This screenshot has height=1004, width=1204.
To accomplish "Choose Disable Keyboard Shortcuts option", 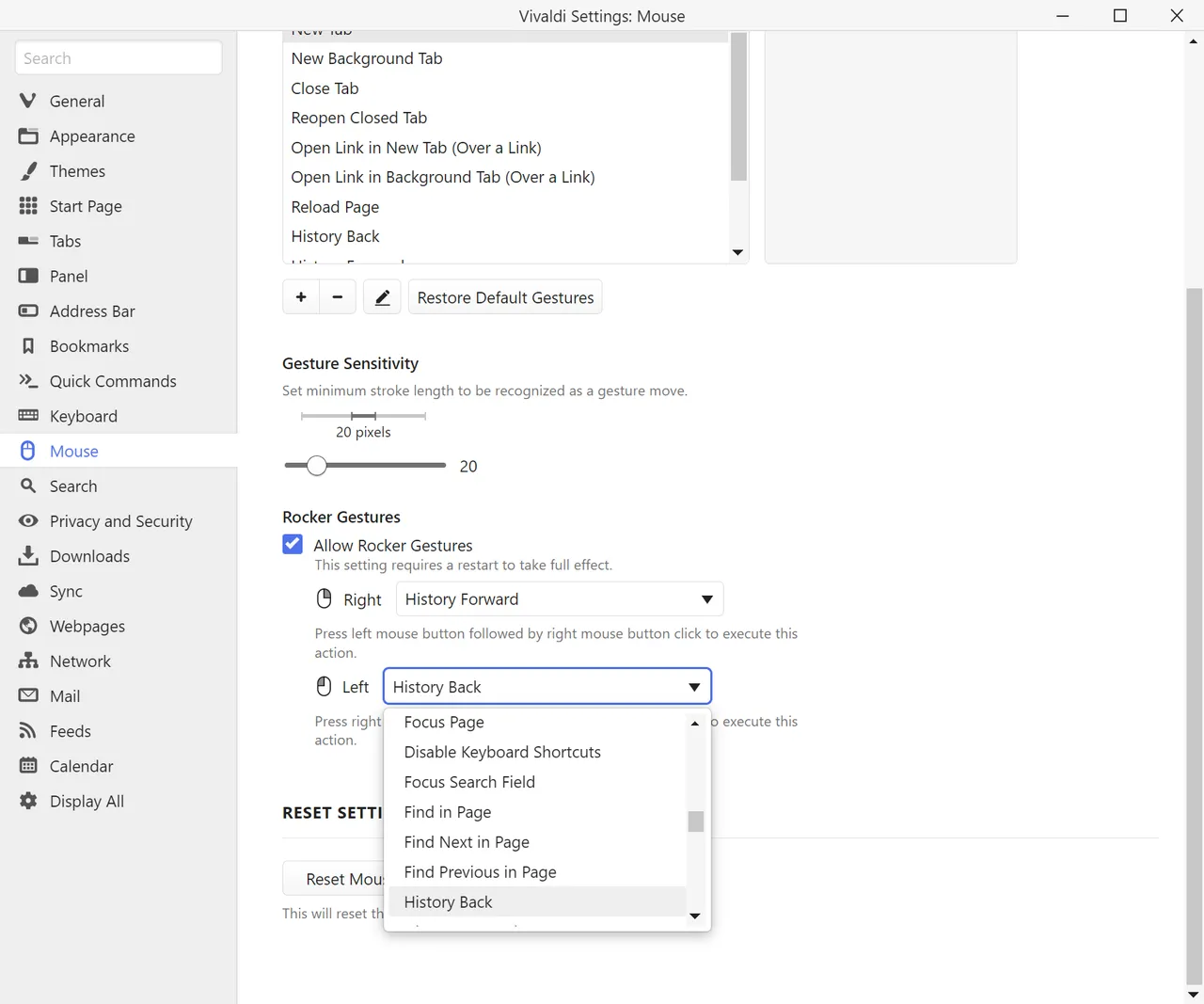I will [x=537, y=752].
